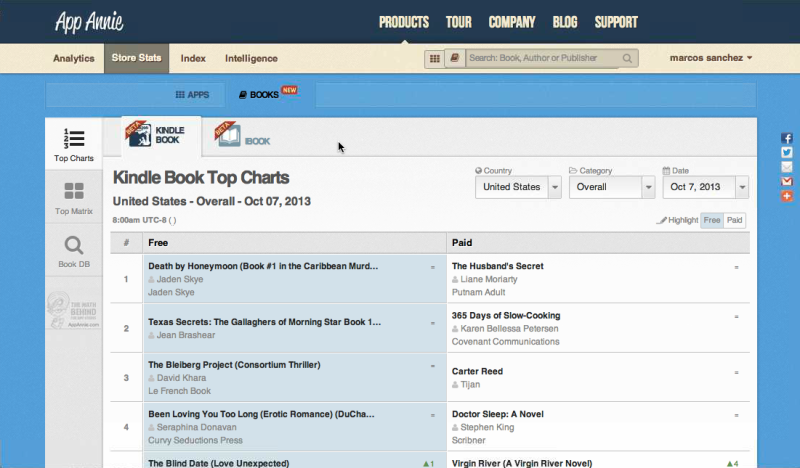Image resolution: width=800 pixels, height=468 pixels.
Task: Click the Paid column header
Action: (598, 243)
